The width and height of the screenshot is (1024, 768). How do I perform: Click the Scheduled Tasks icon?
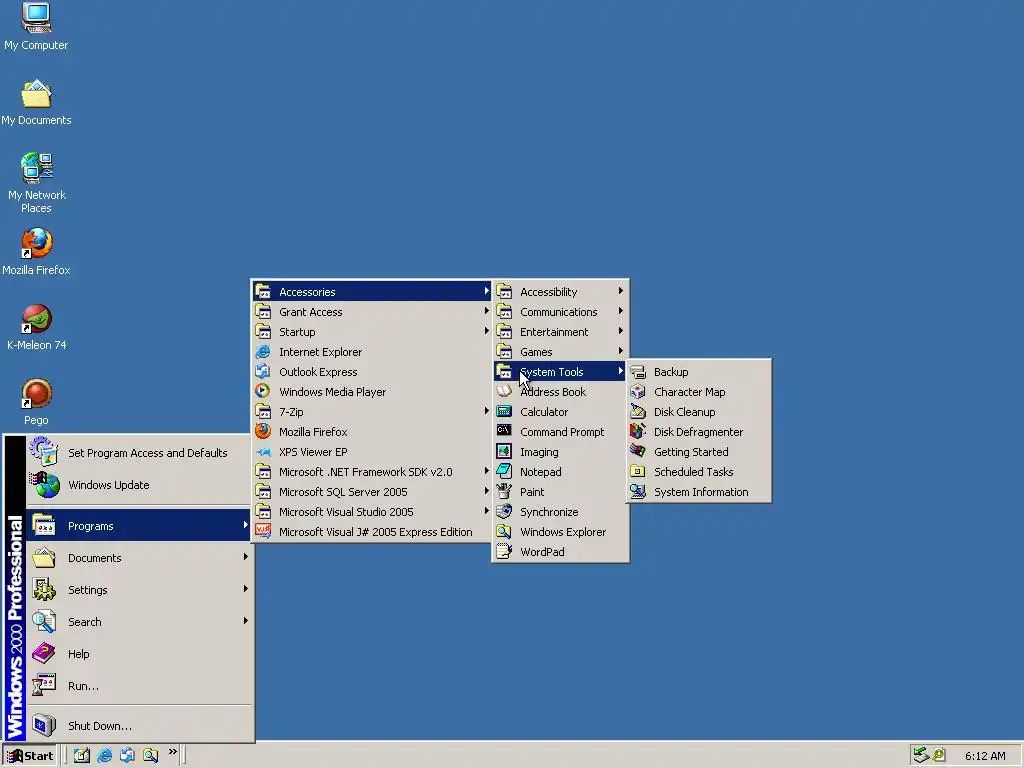(x=638, y=472)
